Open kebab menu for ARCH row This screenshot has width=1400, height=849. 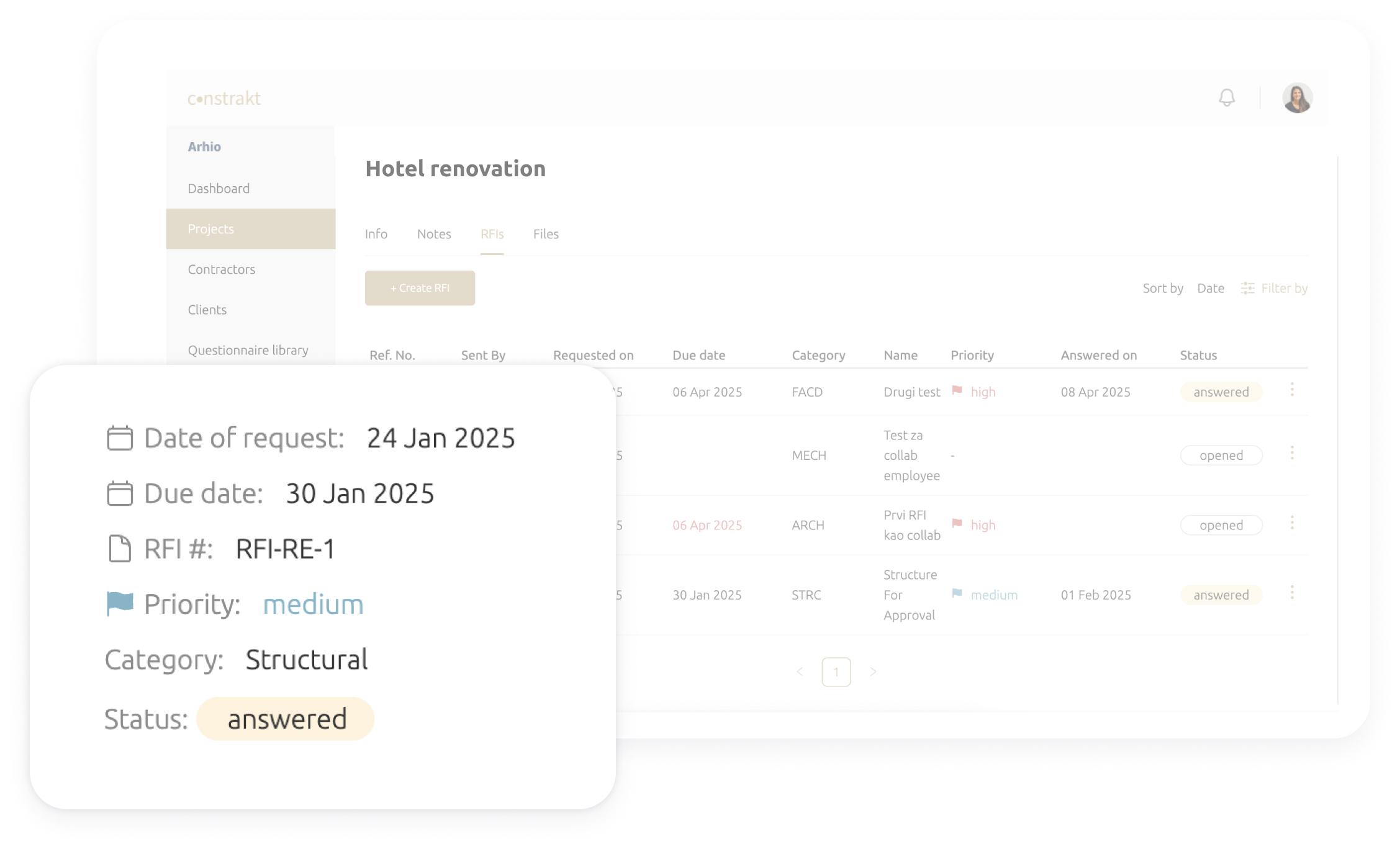(1292, 523)
